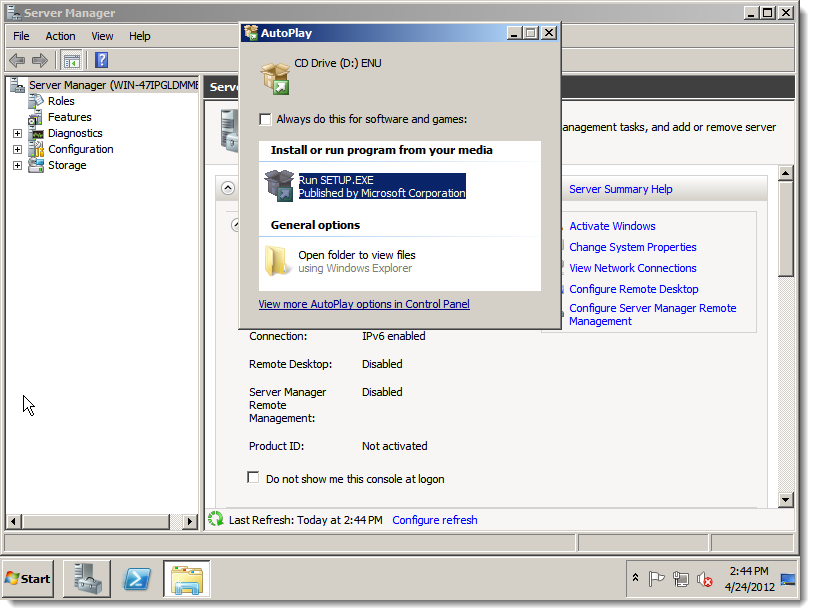This screenshot has height=615, width=815.
Task: Open Windows Explorer taskbar button
Action: coord(187,579)
